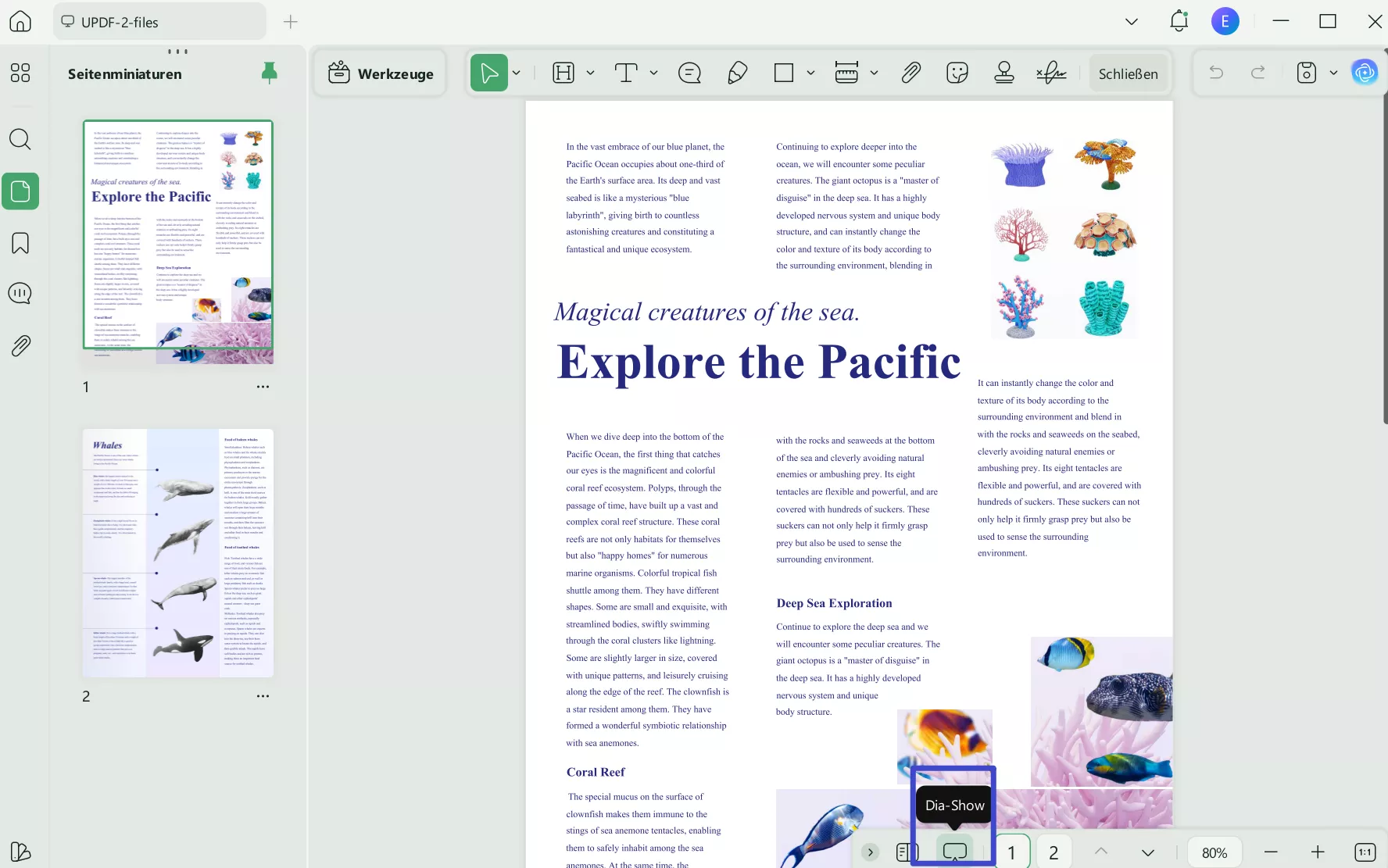1388x868 pixels.
Task: Open the Bookmarks panel in the sidebar
Action: point(20,242)
